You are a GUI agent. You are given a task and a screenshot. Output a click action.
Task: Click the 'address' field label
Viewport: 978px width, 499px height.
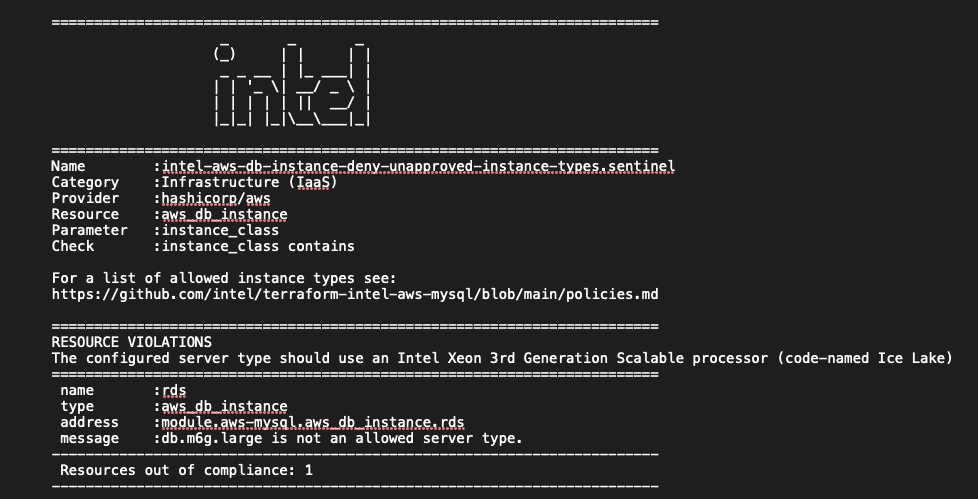coord(89,422)
